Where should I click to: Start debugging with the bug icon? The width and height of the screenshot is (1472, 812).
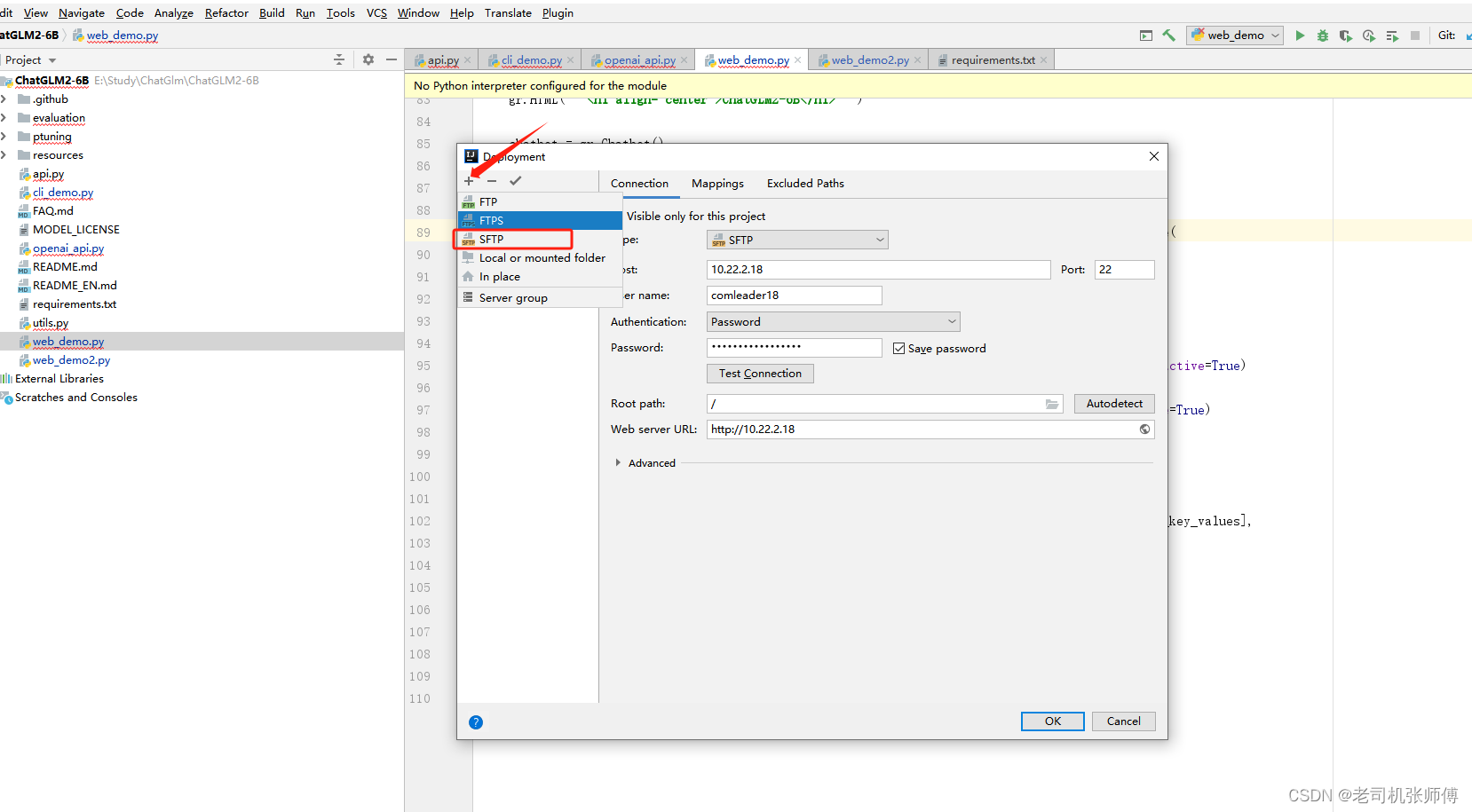click(x=1323, y=35)
